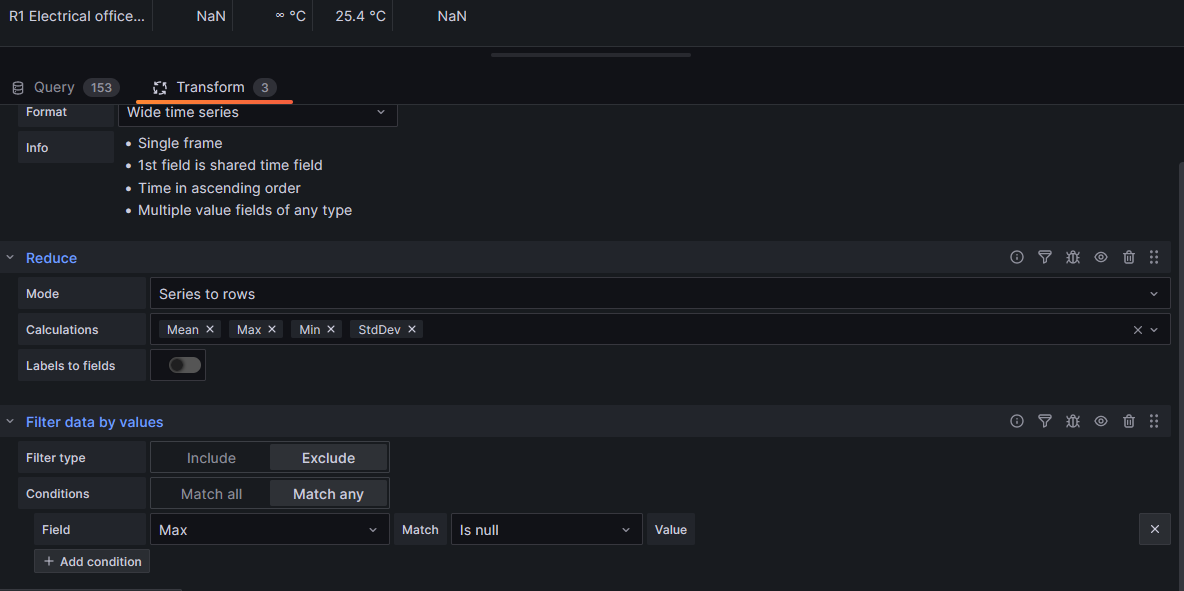Delete the Filter data by values transformation
The image size is (1184, 591).
(x=1129, y=421)
